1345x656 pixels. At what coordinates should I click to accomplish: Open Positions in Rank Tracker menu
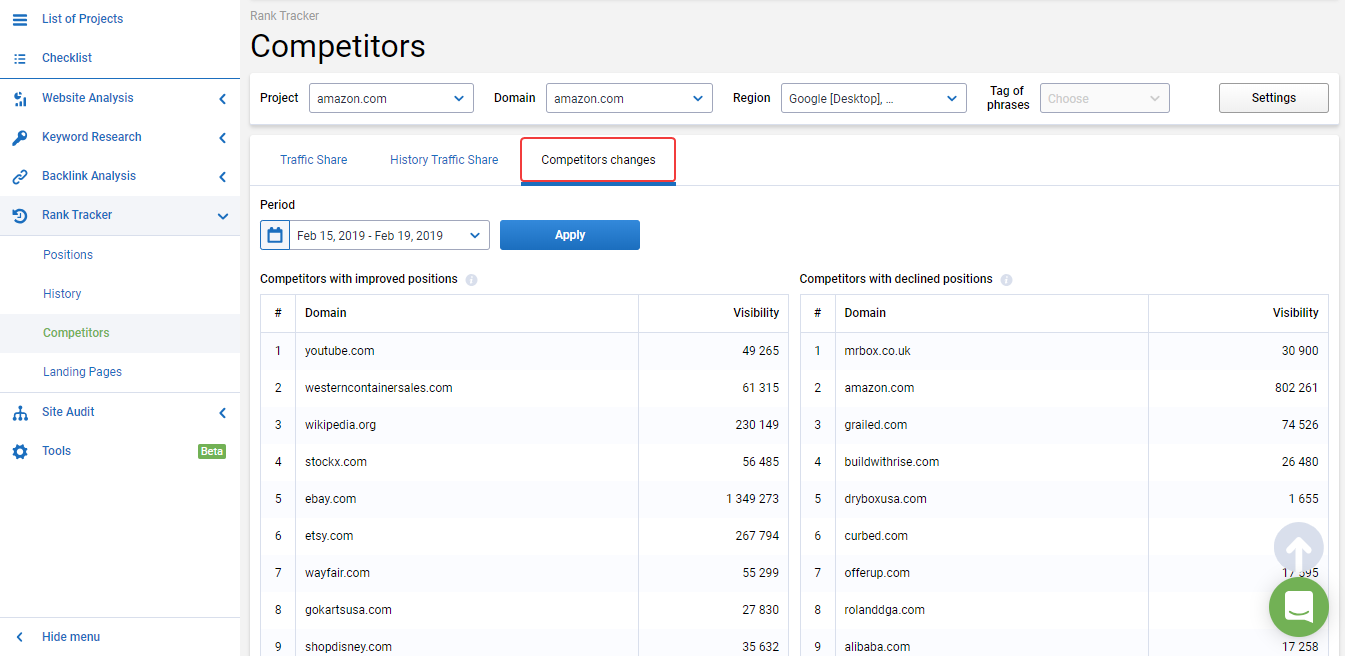pyautogui.click(x=68, y=255)
